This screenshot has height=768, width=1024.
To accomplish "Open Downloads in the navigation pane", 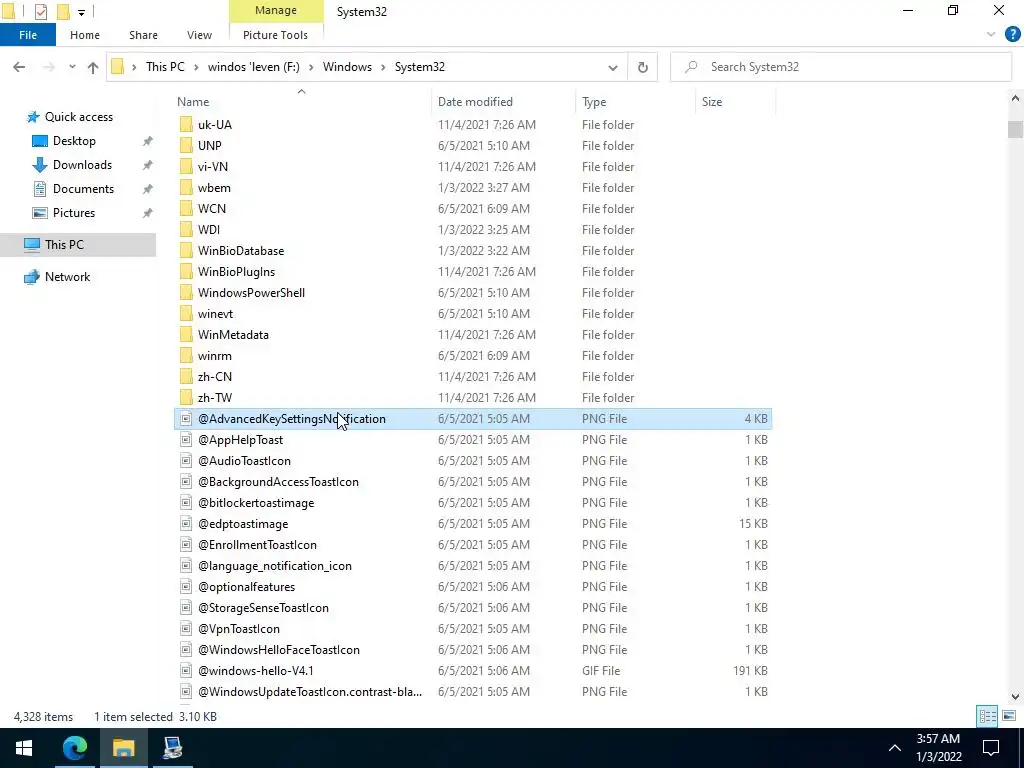I will point(82,165).
